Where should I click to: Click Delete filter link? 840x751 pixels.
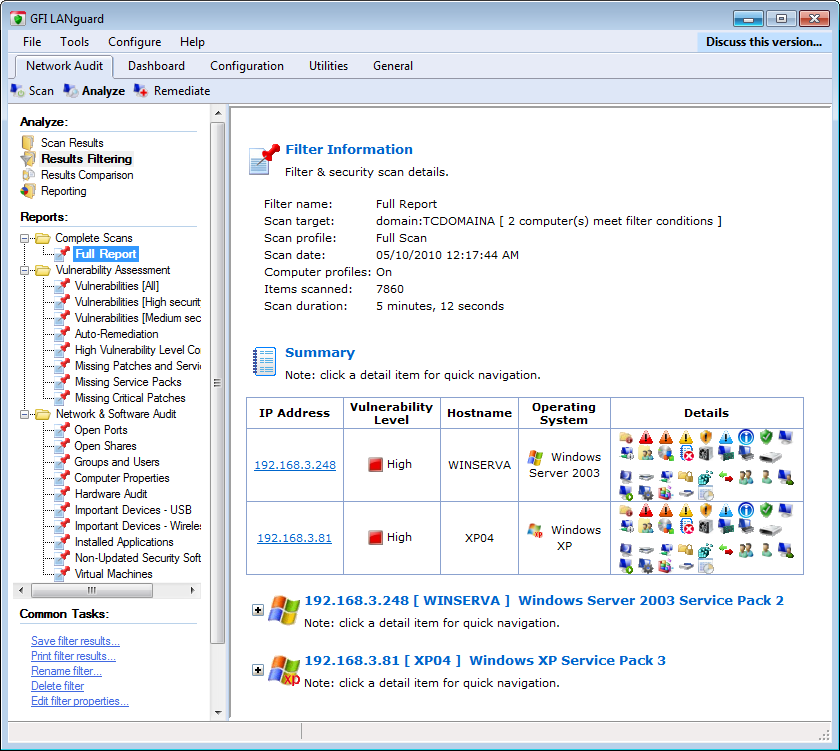58,686
